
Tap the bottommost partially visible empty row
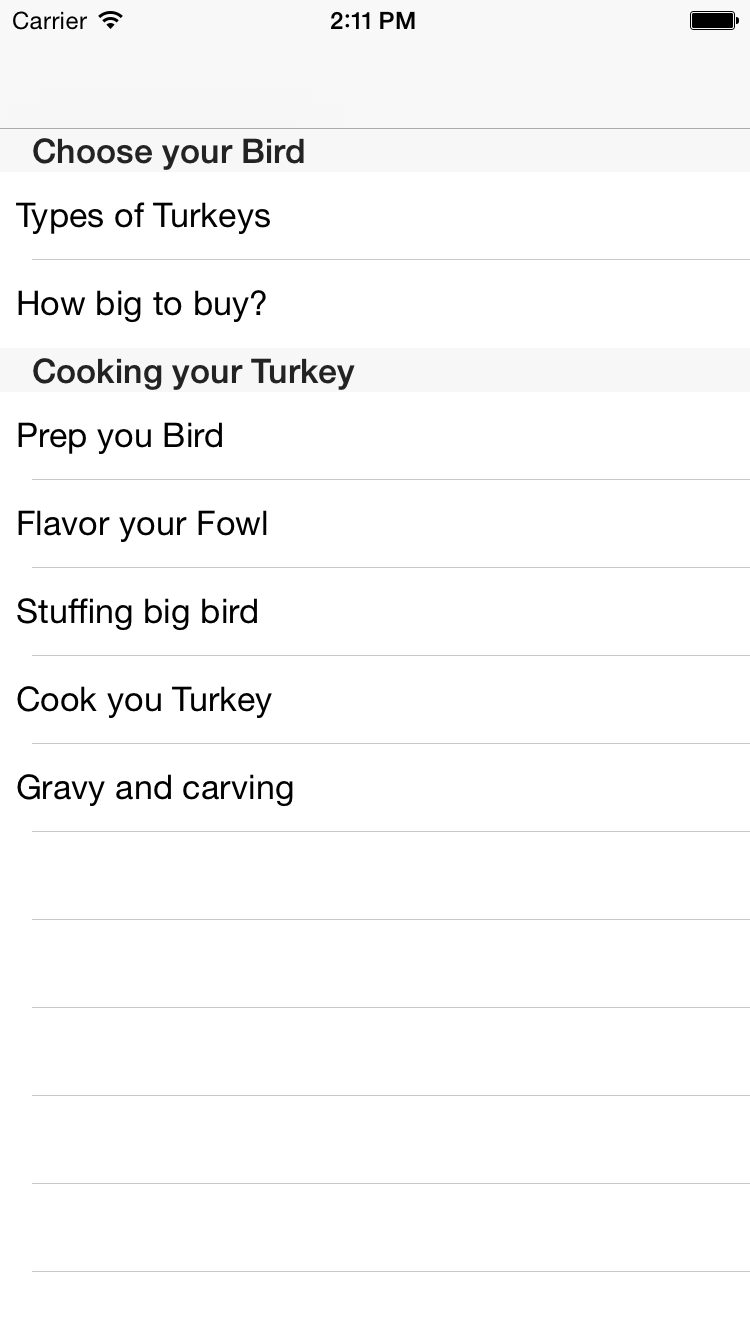tap(375, 1303)
